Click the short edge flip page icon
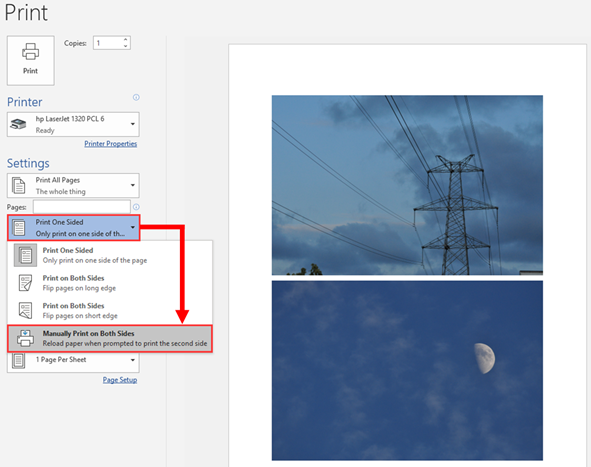The width and height of the screenshot is (591, 467). tap(25, 311)
